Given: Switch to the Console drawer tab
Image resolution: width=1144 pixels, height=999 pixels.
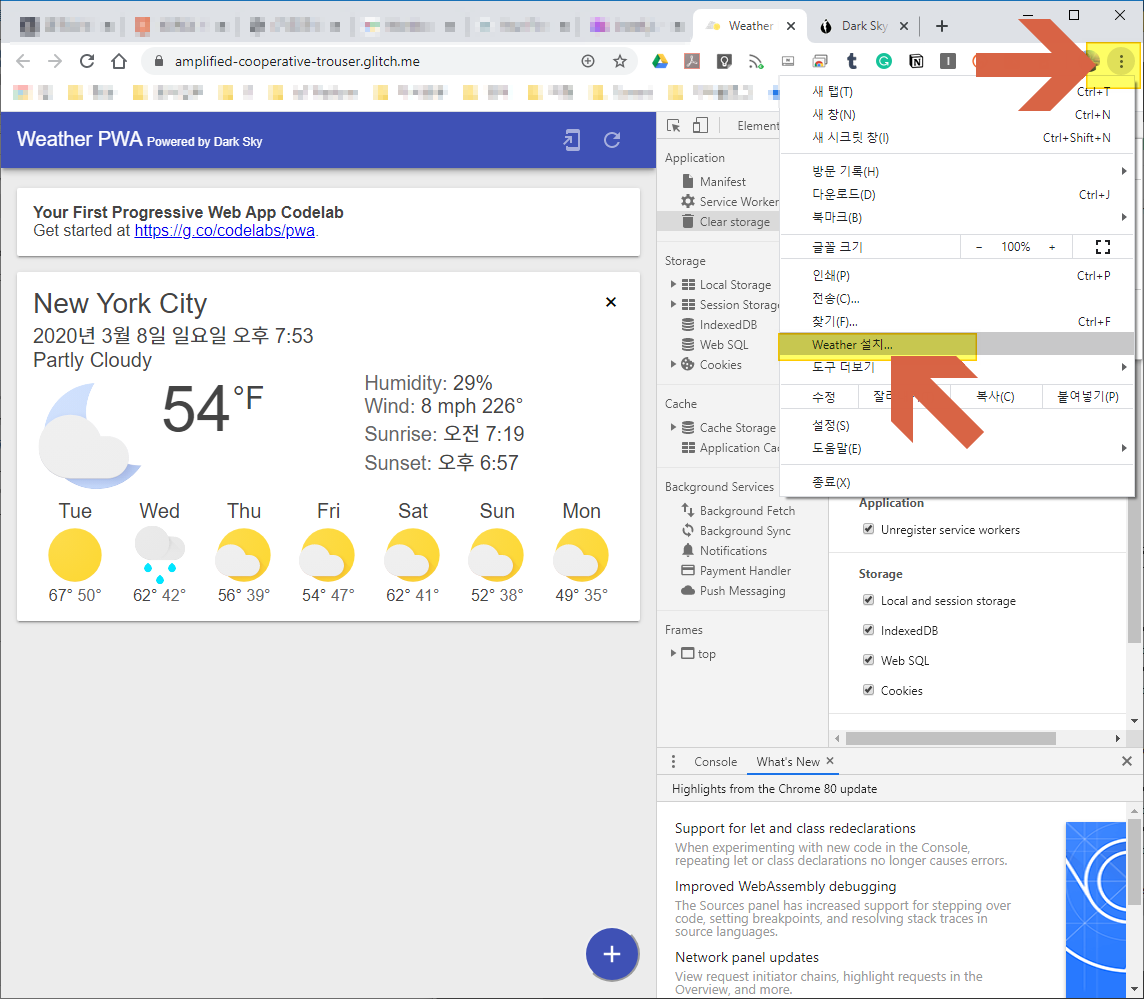Looking at the screenshot, I should point(715,761).
